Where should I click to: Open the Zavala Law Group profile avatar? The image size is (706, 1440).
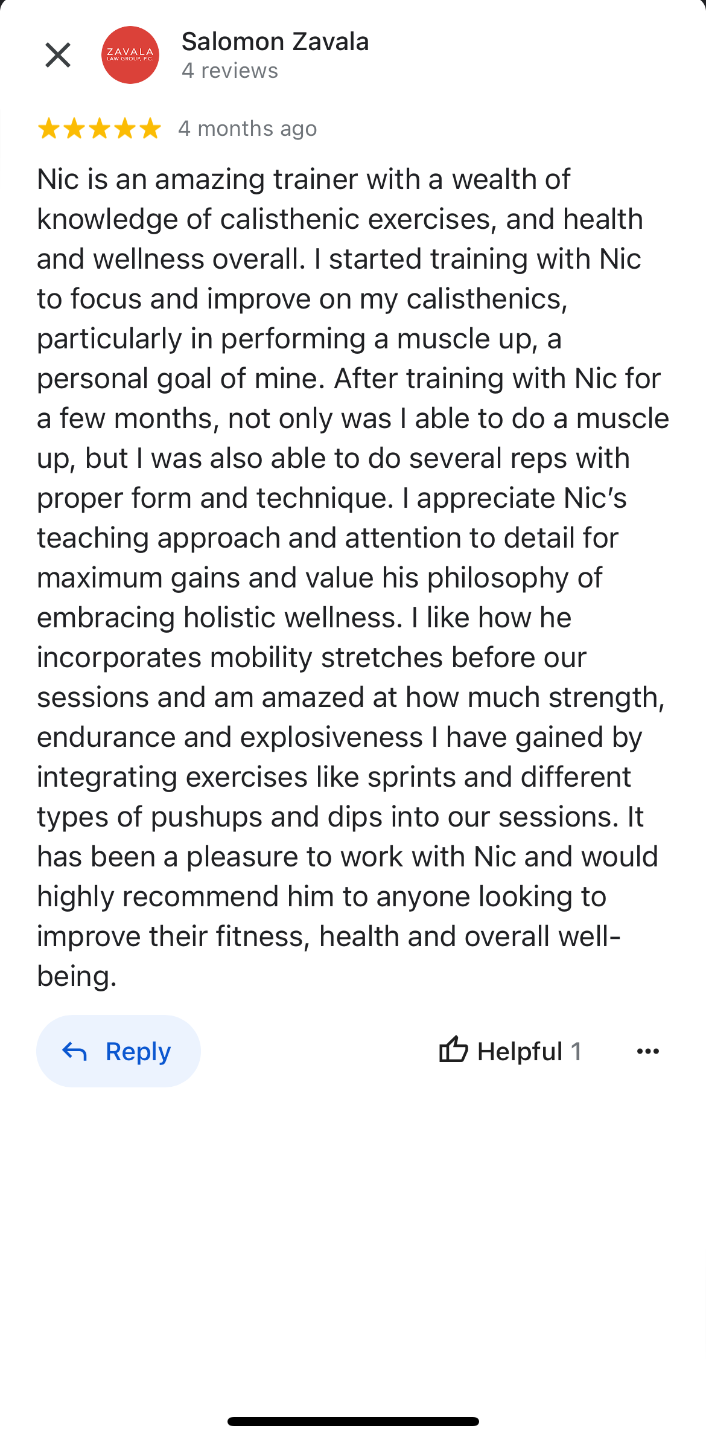click(130, 55)
